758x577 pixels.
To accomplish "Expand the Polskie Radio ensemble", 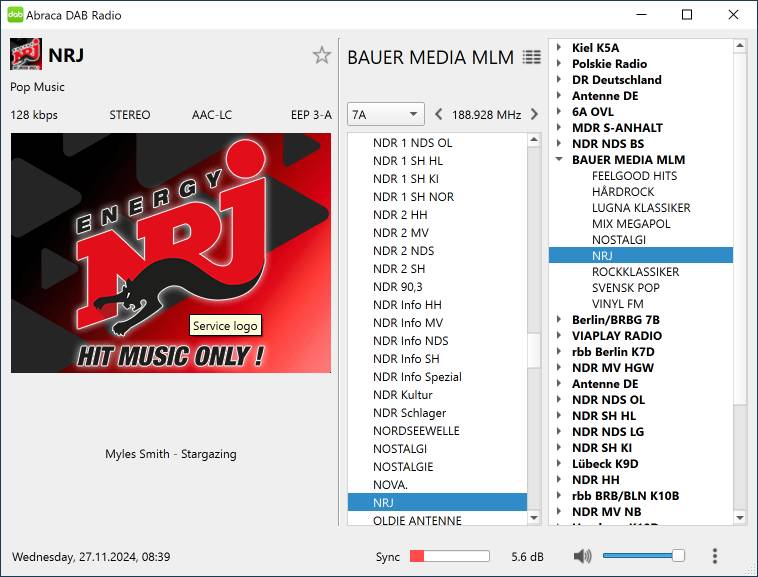I will [559, 64].
